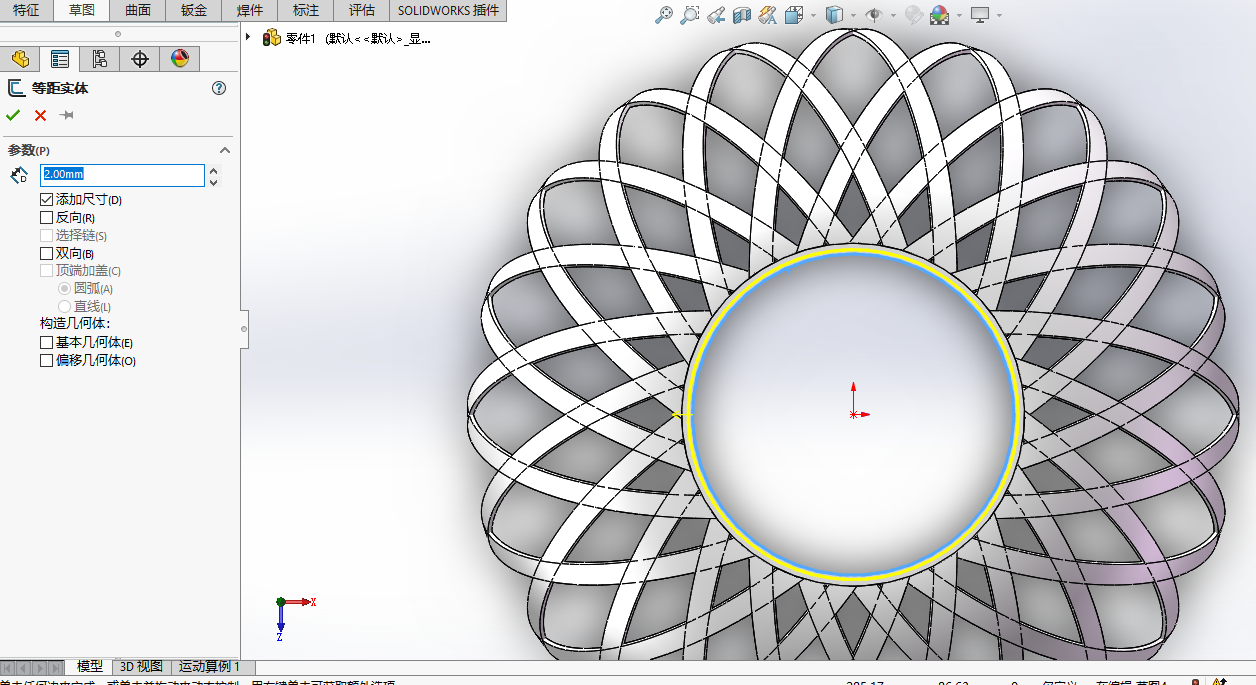Screen dimensions: 1256x685
Task: Cancel offset with the red X
Action: 40,115
